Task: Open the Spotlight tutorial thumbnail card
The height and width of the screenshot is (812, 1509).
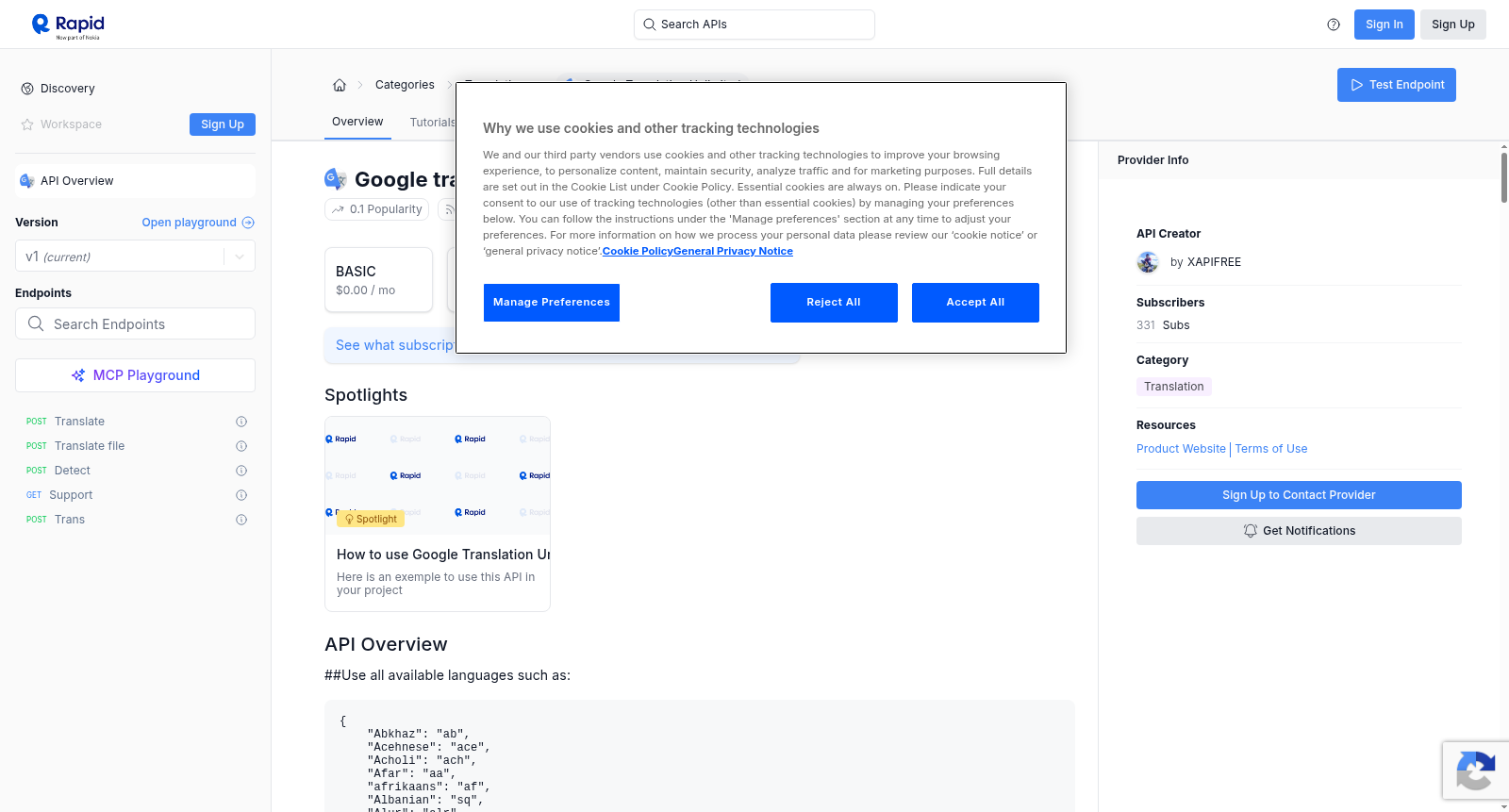Action: coord(438,514)
